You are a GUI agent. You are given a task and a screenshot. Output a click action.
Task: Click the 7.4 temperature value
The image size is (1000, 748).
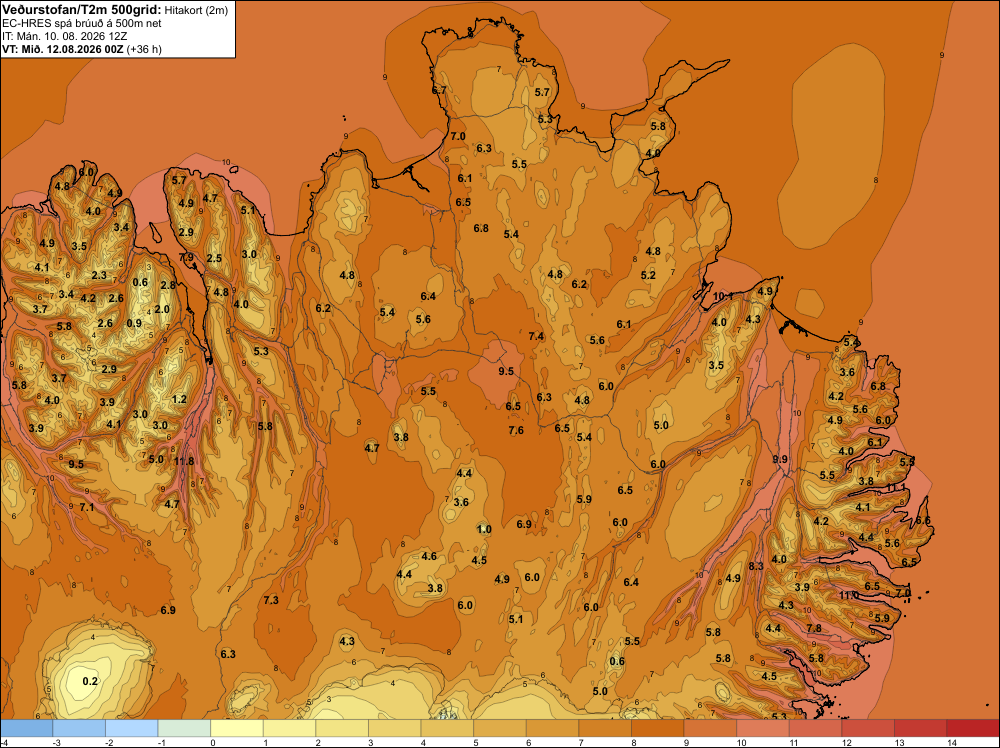[x=536, y=336]
